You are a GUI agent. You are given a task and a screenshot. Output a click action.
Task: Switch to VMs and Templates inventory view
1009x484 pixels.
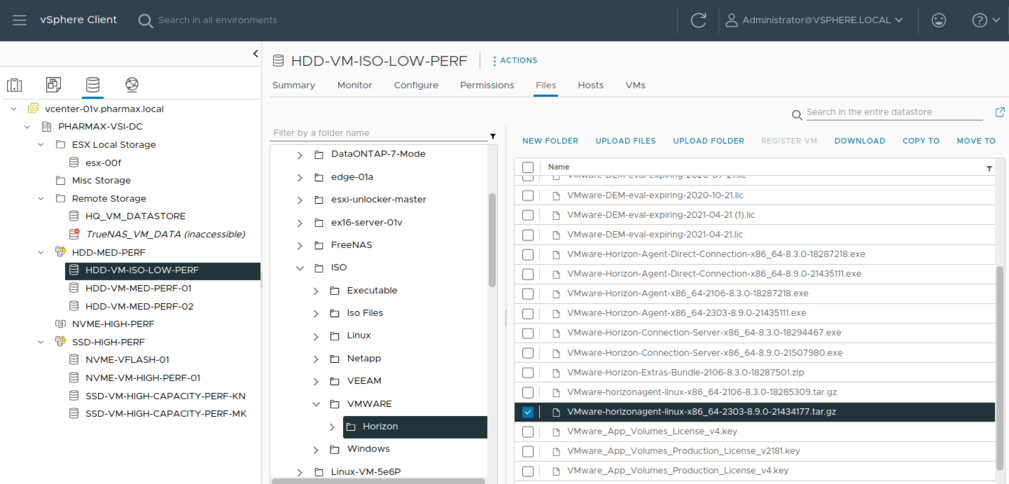[53, 84]
